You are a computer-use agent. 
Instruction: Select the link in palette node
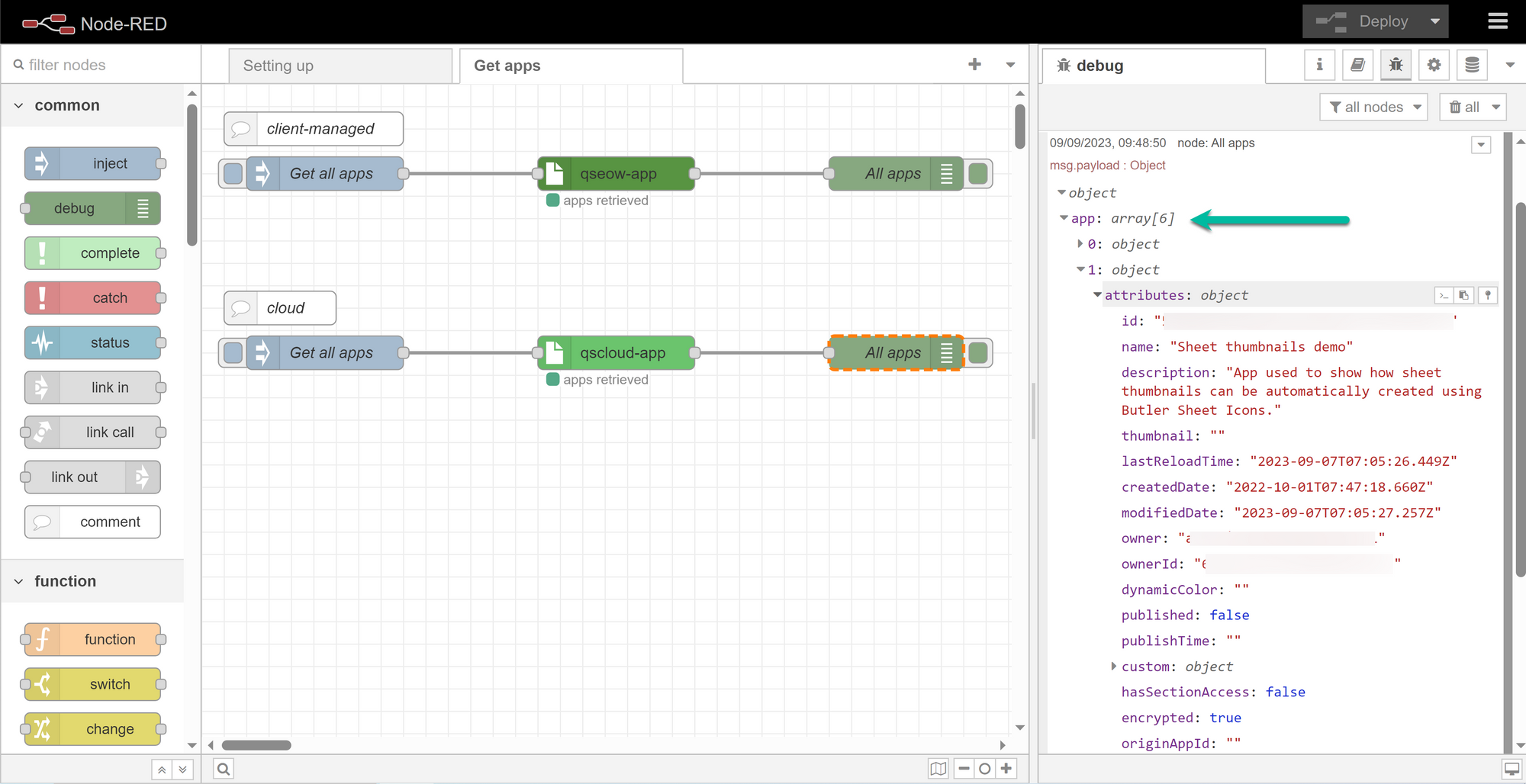93,387
